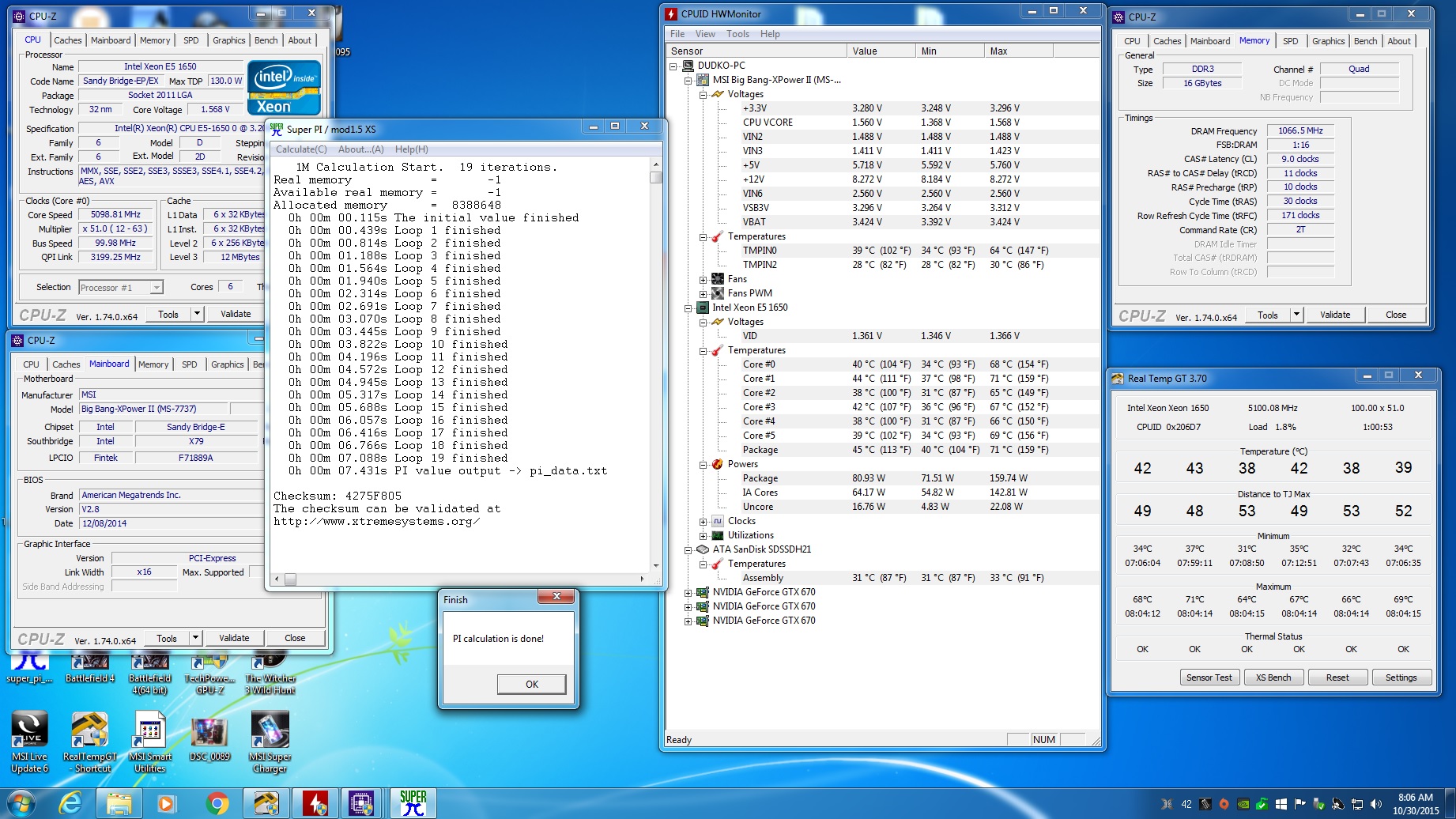Expand the Utilizations node
The height and width of the screenshot is (819, 1456).
click(x=703, y=535)
